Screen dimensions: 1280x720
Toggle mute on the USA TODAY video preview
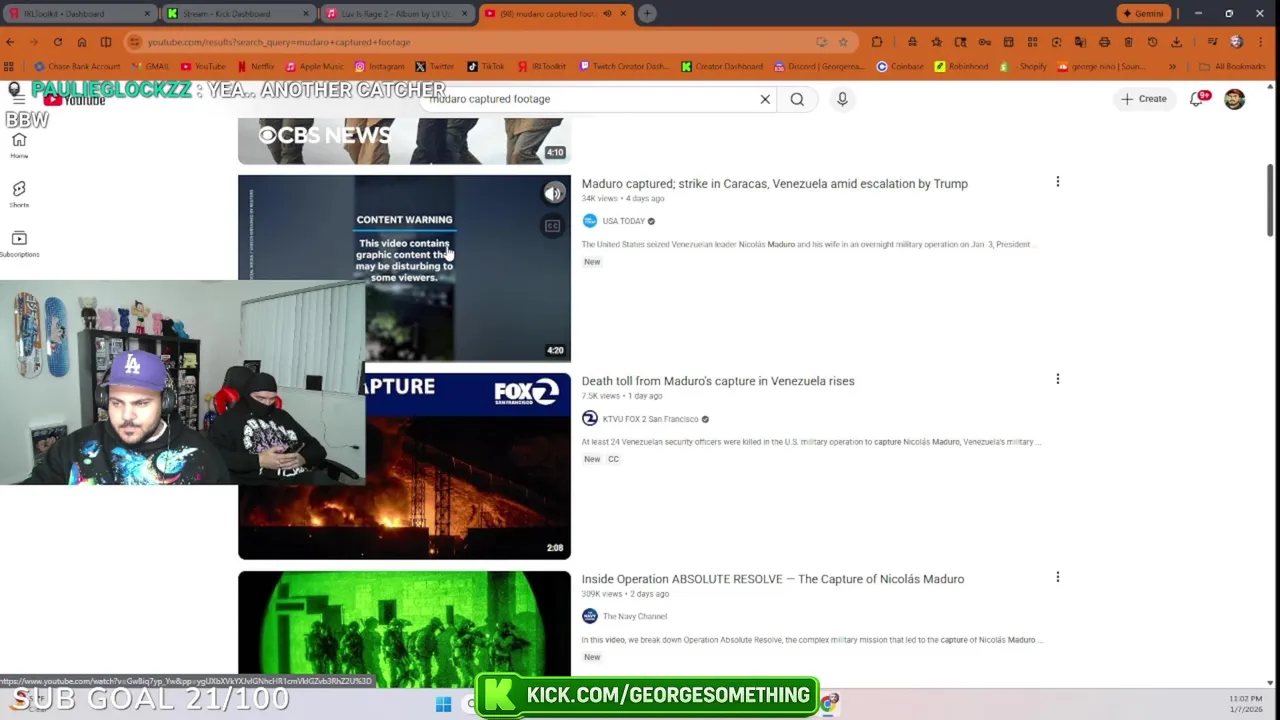click(553, 193)
